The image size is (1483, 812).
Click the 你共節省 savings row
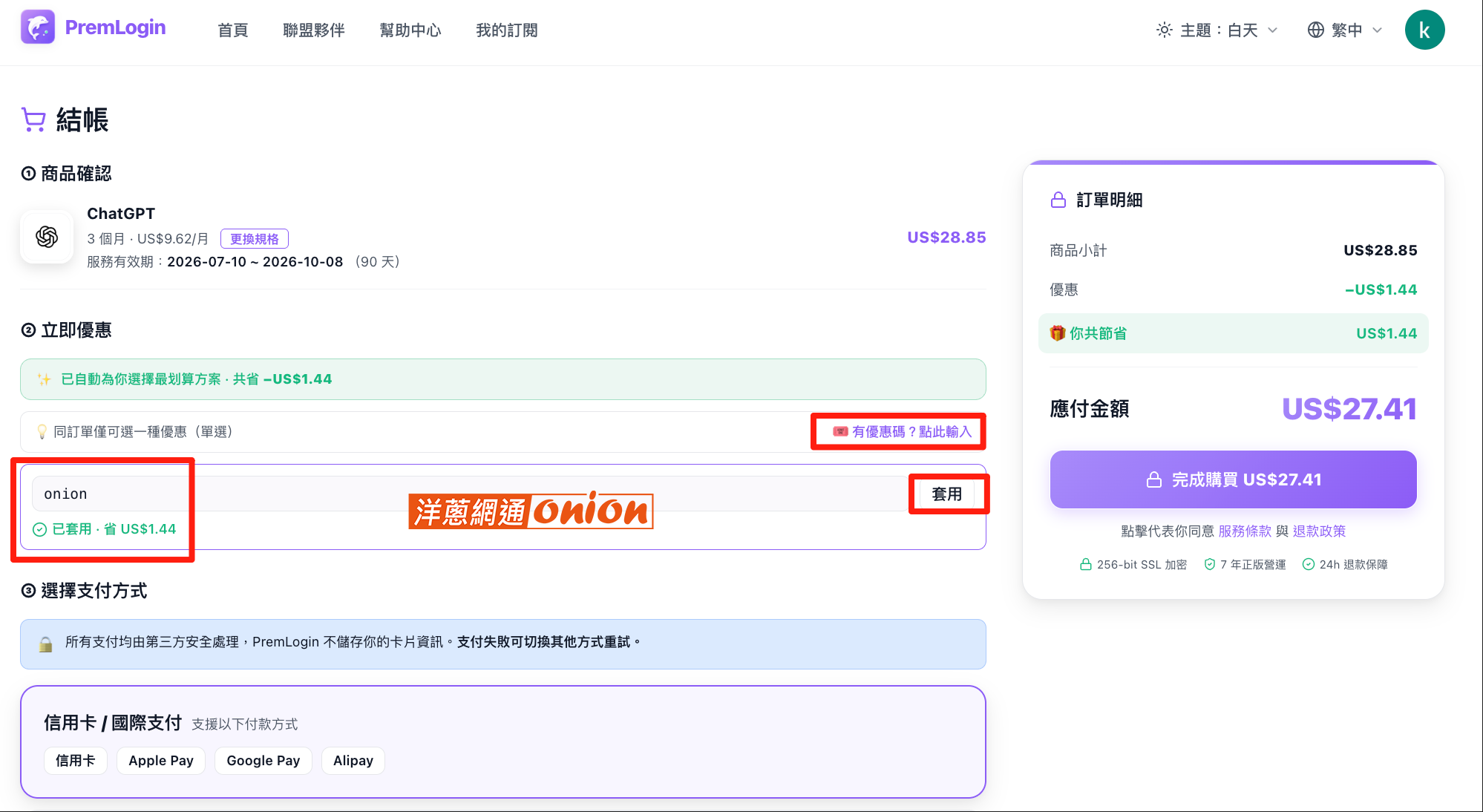point(1234,333)
